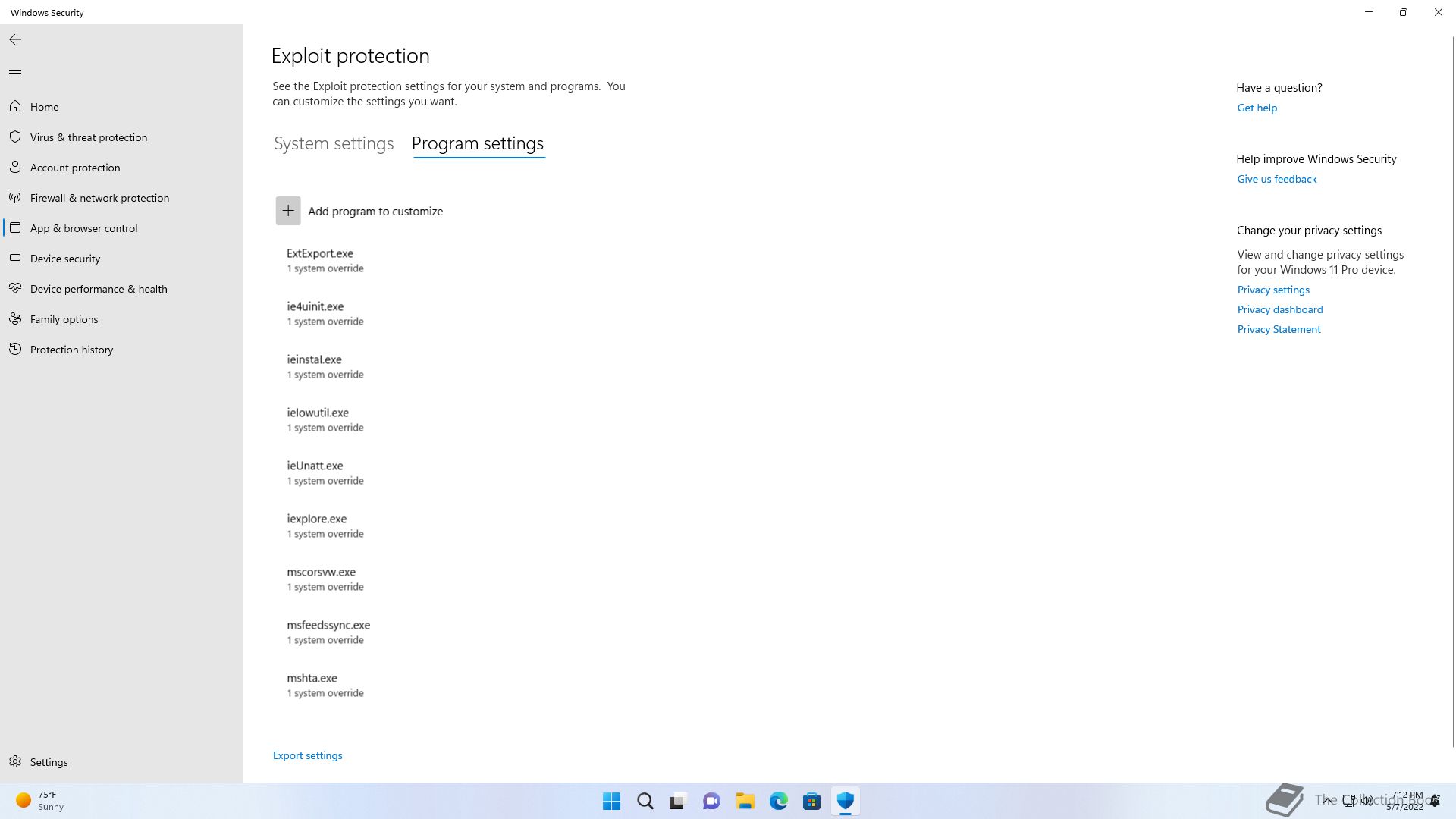Image resolution: width=1456 pixels, height=819 pixels.
Task: Open Task View icon on taskbar
Action: point(678,801)
